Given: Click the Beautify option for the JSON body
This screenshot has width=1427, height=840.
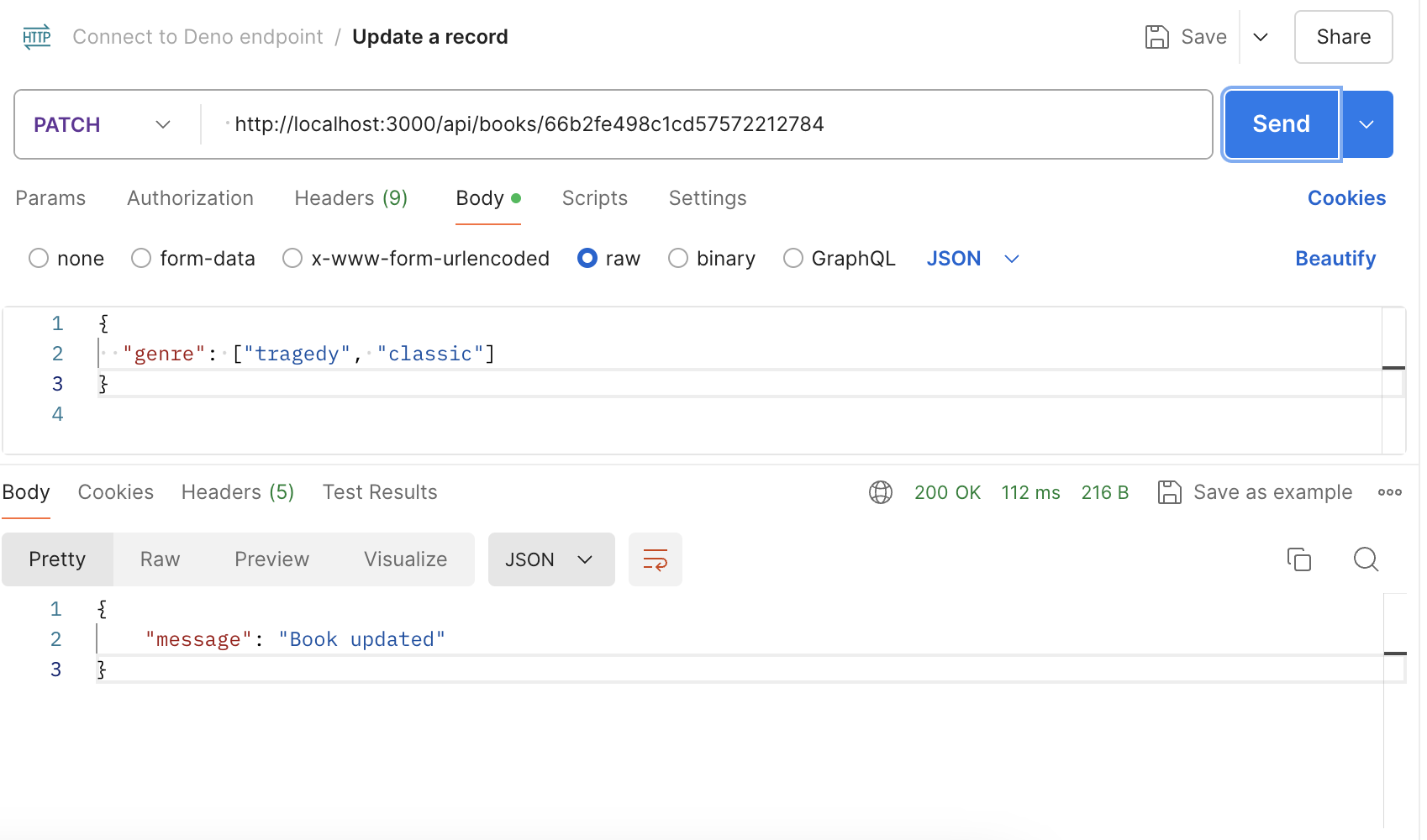Looking at the screenshot, I should [x=1335, y=258].
